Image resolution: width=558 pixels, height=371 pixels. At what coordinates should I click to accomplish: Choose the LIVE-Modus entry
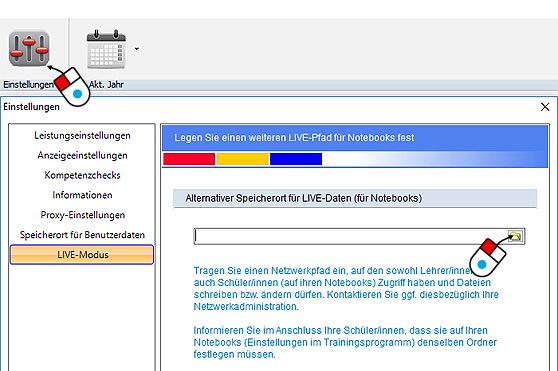(82, 255)
